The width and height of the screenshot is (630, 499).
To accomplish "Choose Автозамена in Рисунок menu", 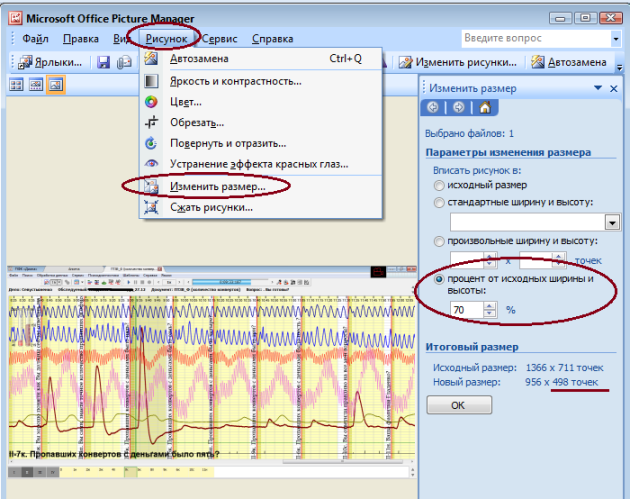I will 260,59.
